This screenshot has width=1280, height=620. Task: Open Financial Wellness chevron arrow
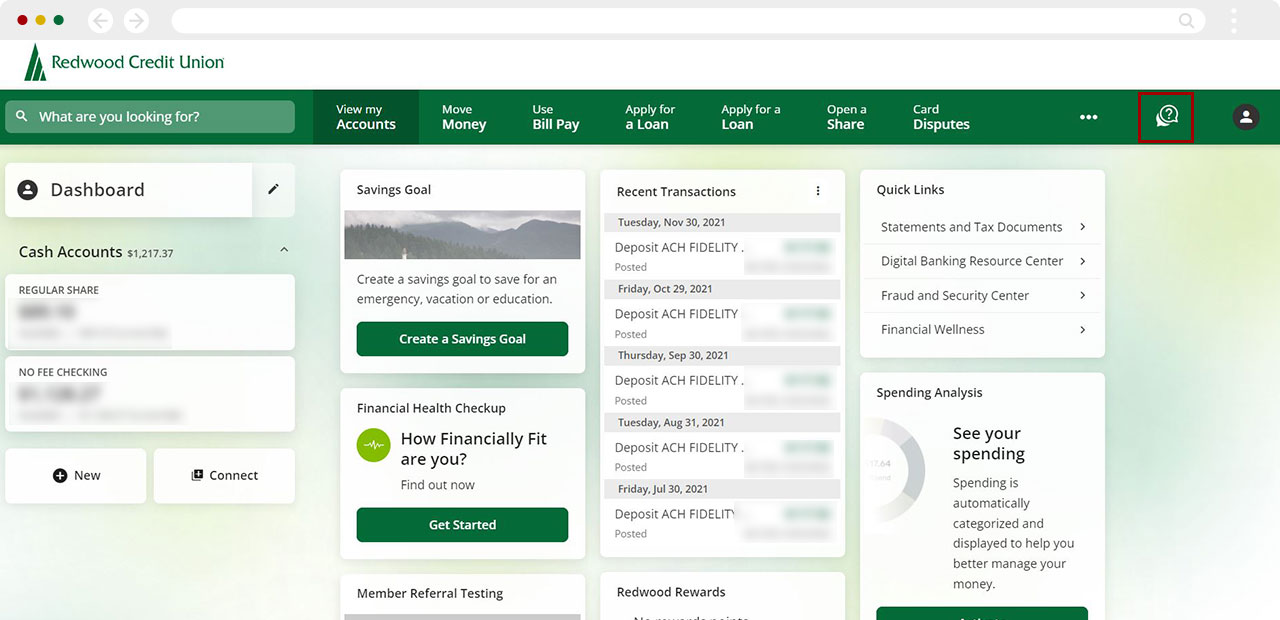tap(1083, 329)
